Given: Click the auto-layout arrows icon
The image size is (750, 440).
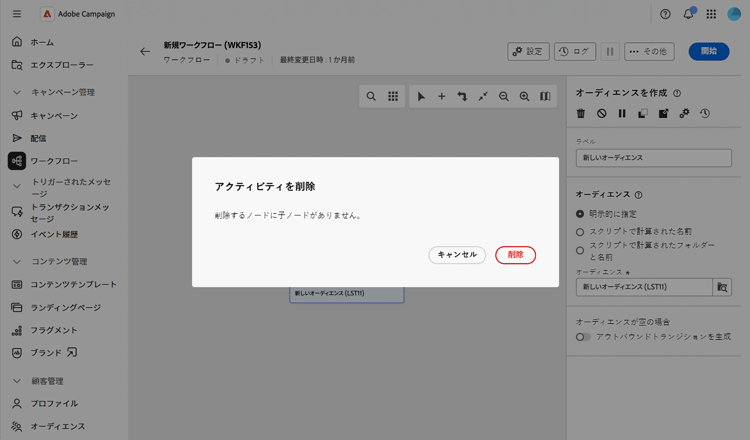Looking at the screenshot, I should (462, 96).
